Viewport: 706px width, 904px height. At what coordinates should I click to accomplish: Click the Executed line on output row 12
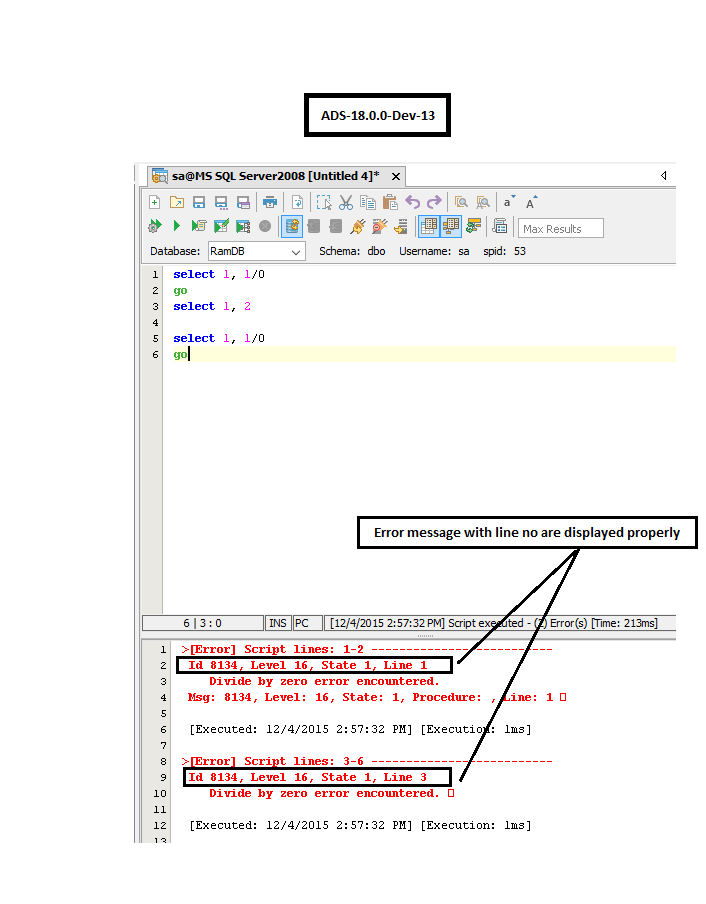(x=361, y=825)
